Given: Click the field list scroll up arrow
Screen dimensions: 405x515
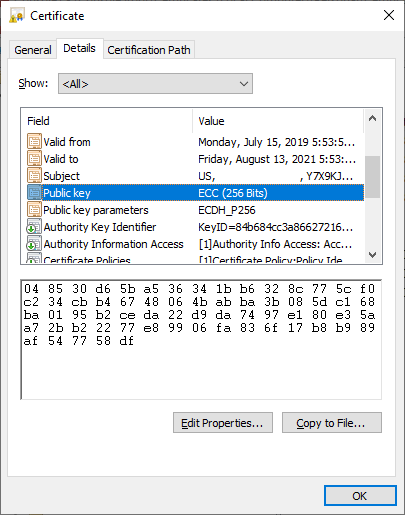Looking at the screenshot, I should pos(373,118).
